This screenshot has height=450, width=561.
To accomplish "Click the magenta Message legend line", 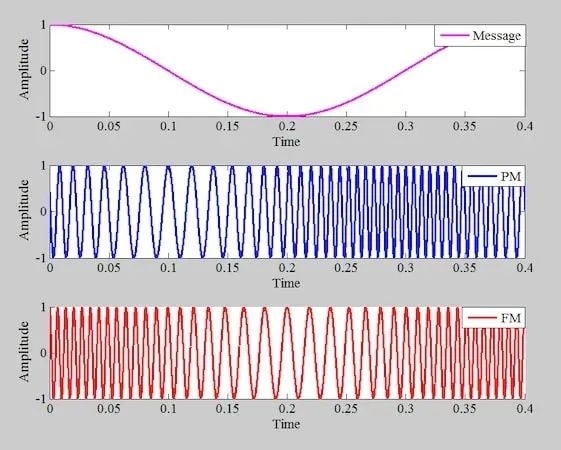I will [454, 35].
